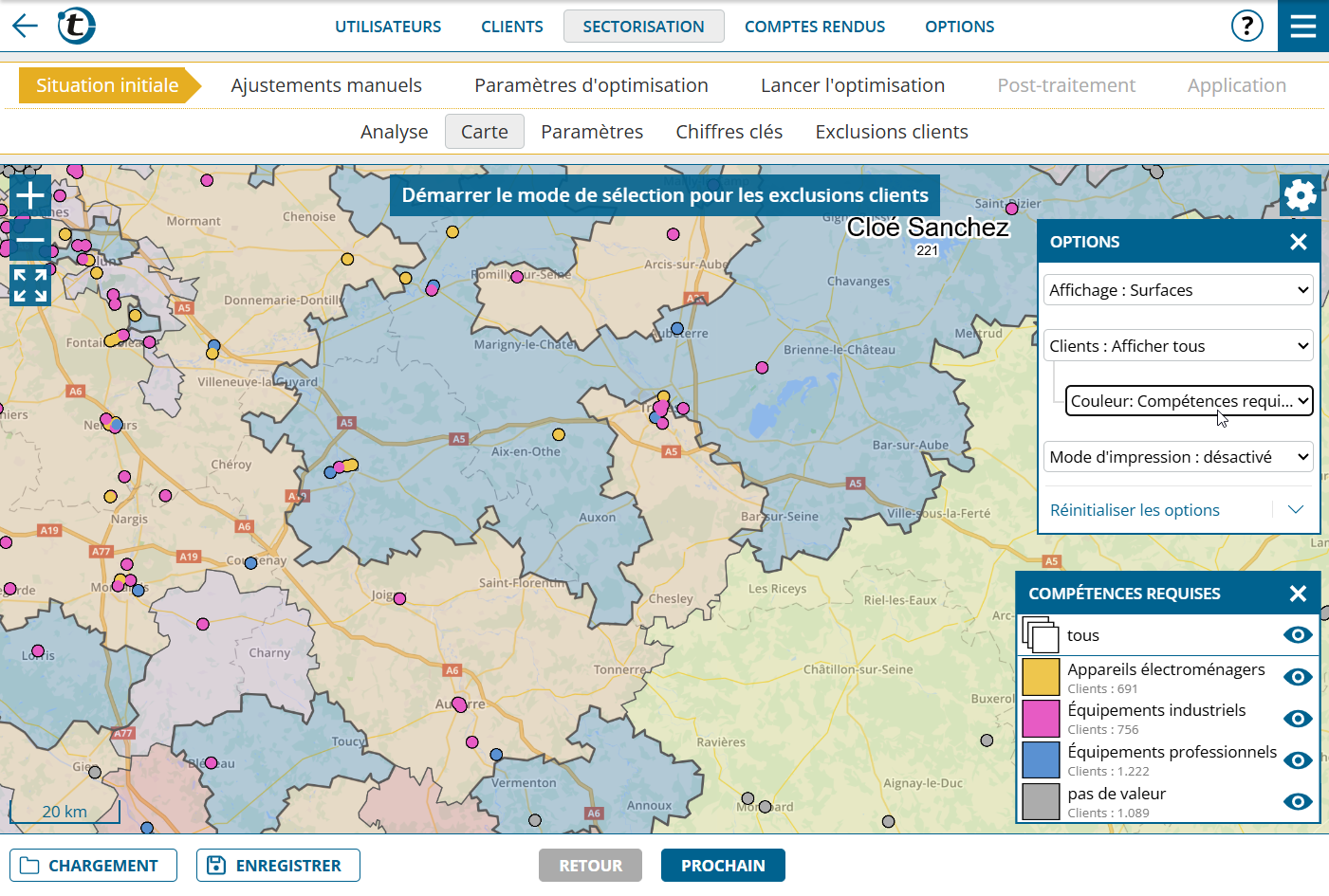
Task: Click the Prochain button
Action: (x=723, y=866)
